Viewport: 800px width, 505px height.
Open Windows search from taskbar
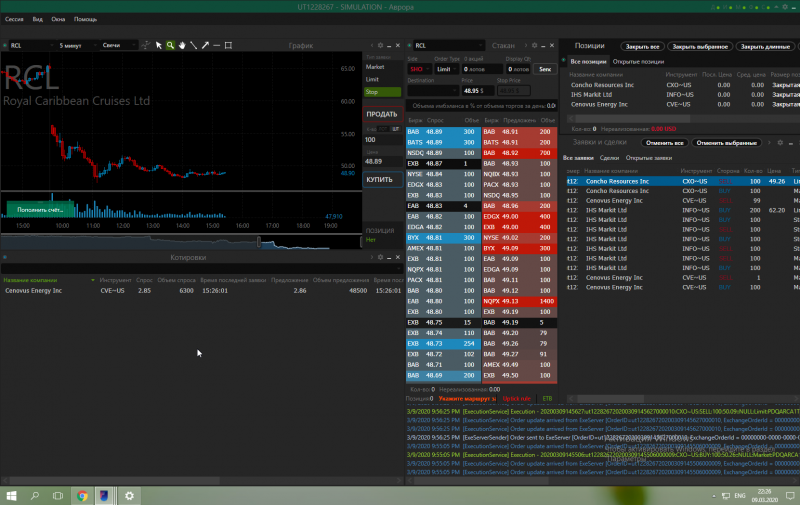(35, 495)
